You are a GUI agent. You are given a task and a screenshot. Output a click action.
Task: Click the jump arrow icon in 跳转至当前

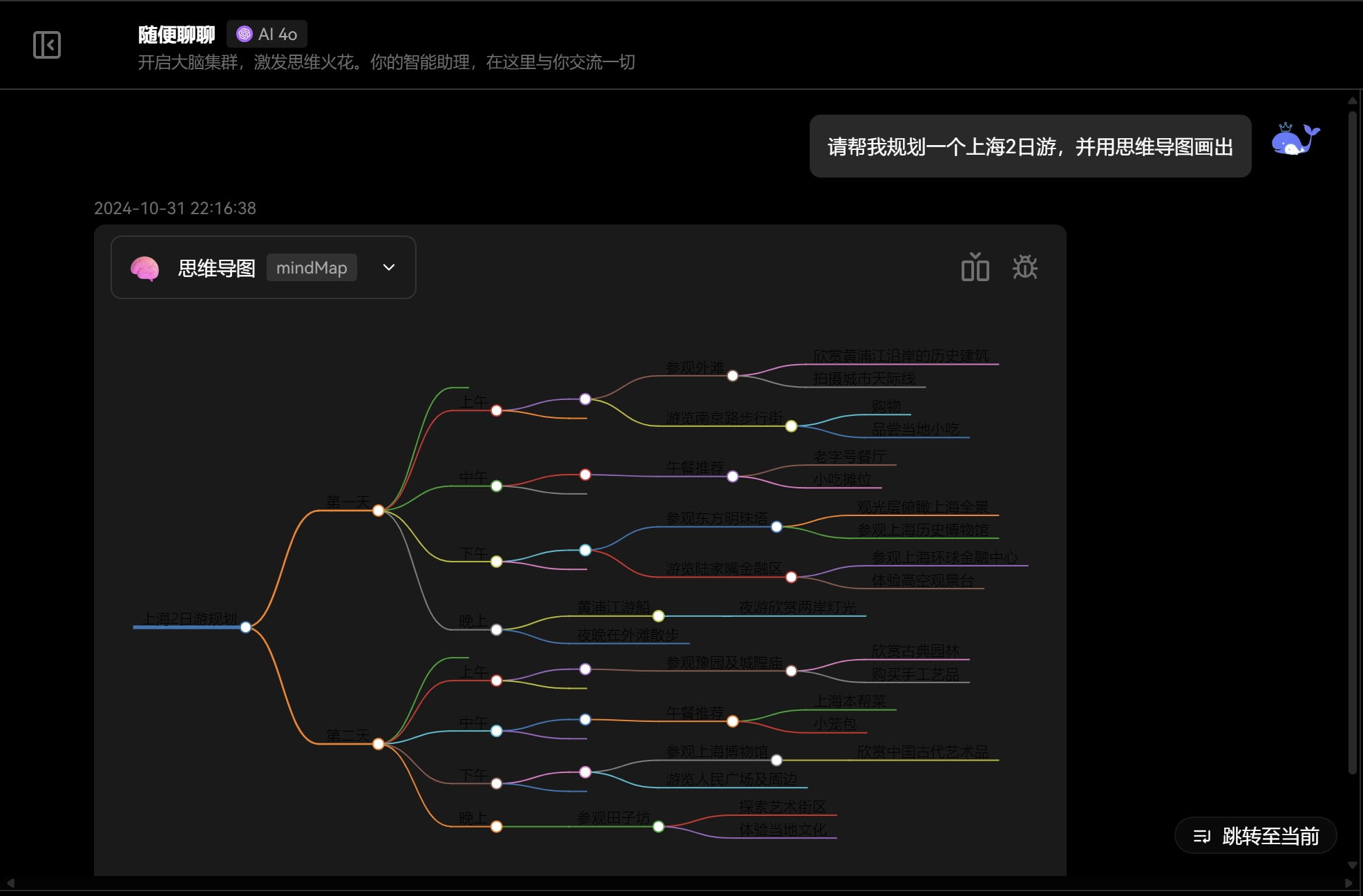click(1202, 835)
